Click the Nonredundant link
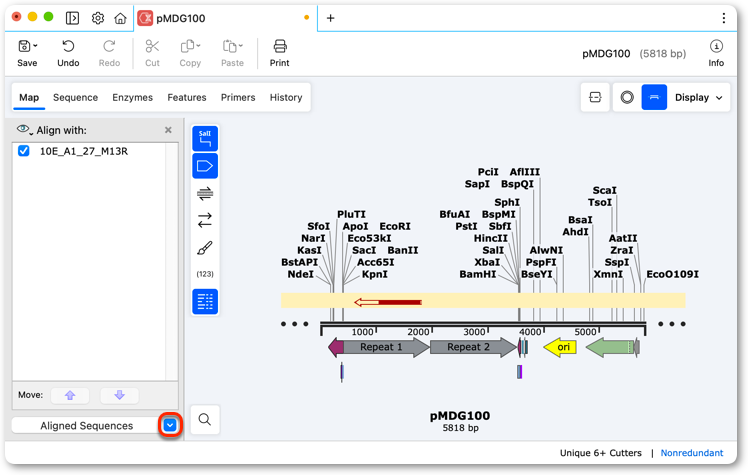Screen dimensions: 754x475 pyautogui.click(x=691, y=453)
